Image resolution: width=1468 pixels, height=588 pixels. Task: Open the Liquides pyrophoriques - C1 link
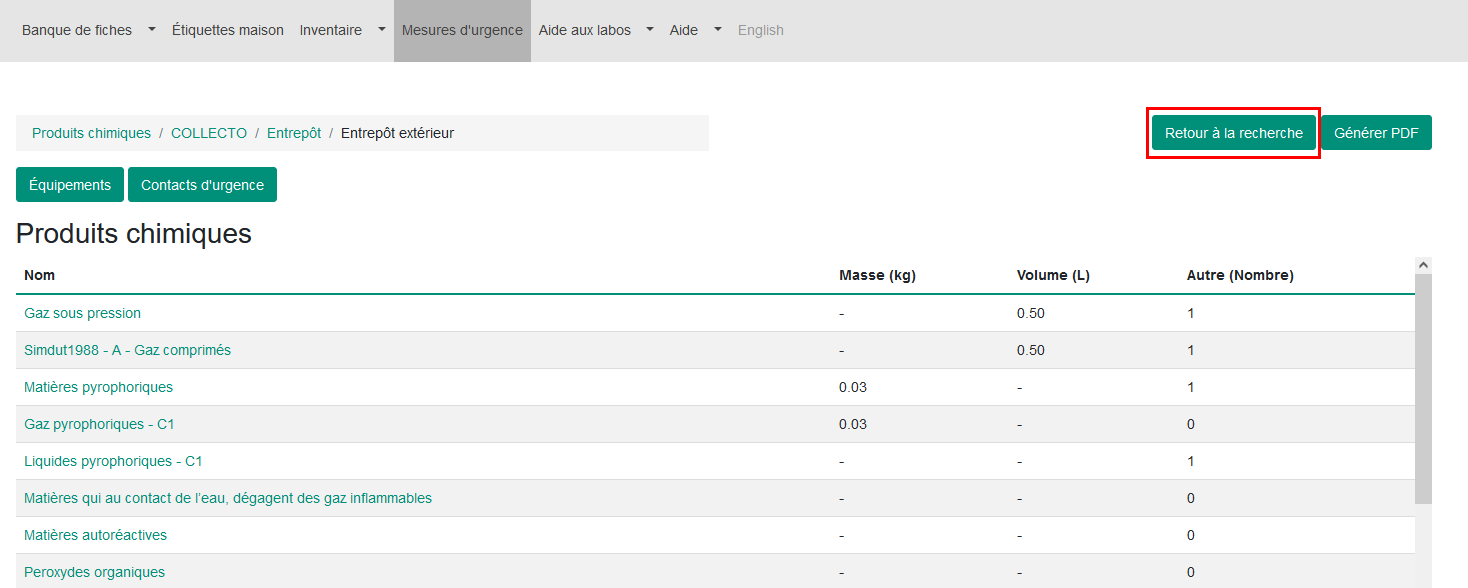(113, 461)
